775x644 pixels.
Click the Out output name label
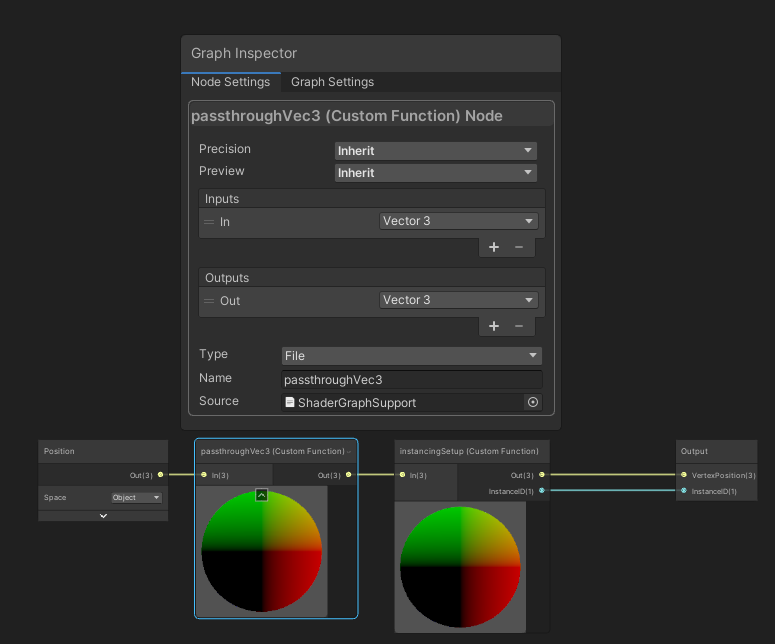coord(230,301)
